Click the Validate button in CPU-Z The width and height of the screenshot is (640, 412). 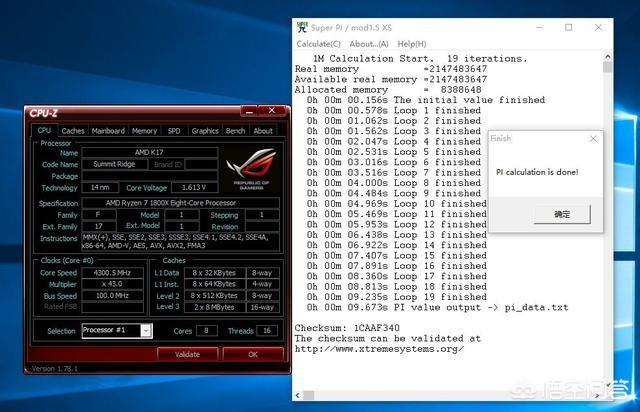point(187,354)
